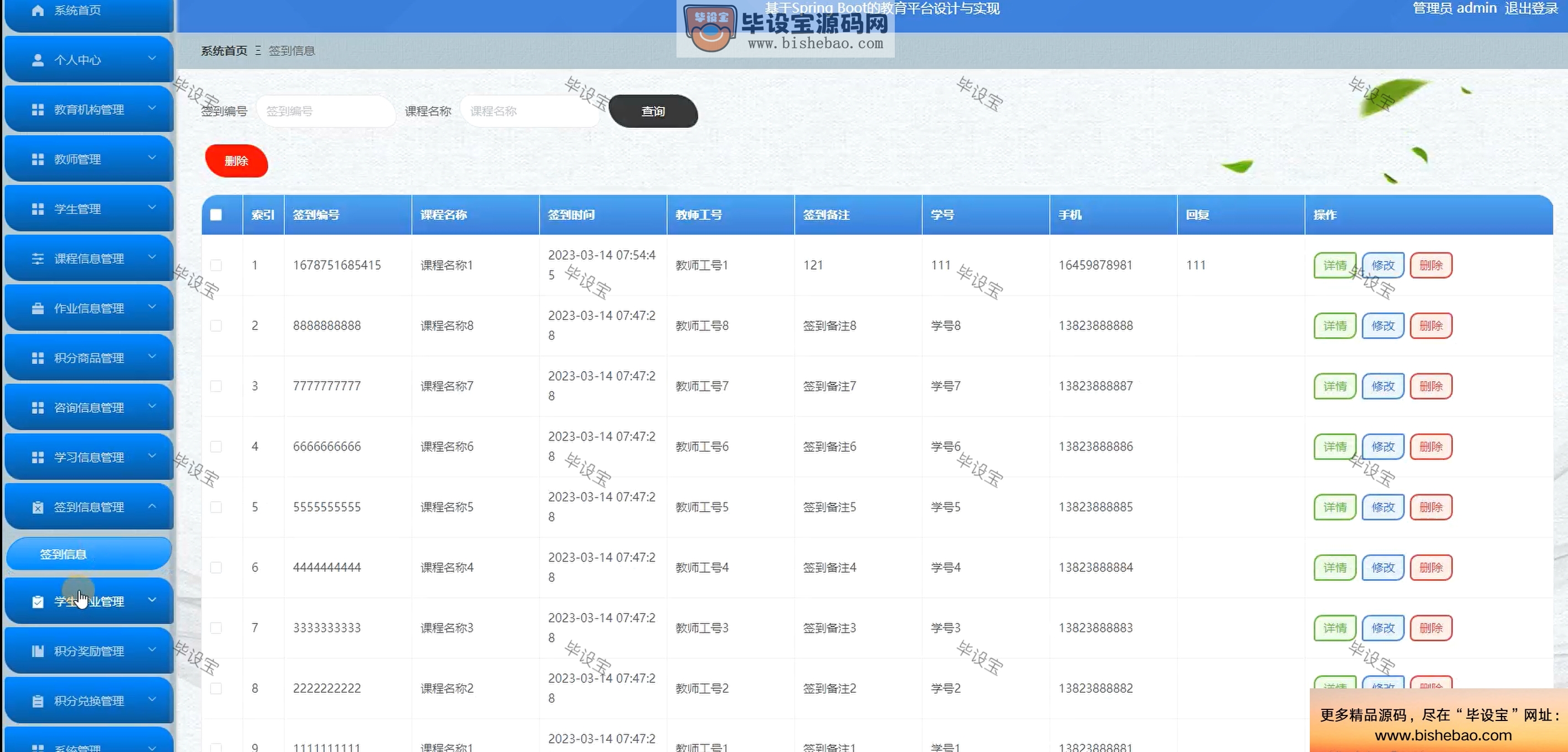Open the 积分兑换管理 menu label
Screen dimensions: 1568x752
click(89, 701)
